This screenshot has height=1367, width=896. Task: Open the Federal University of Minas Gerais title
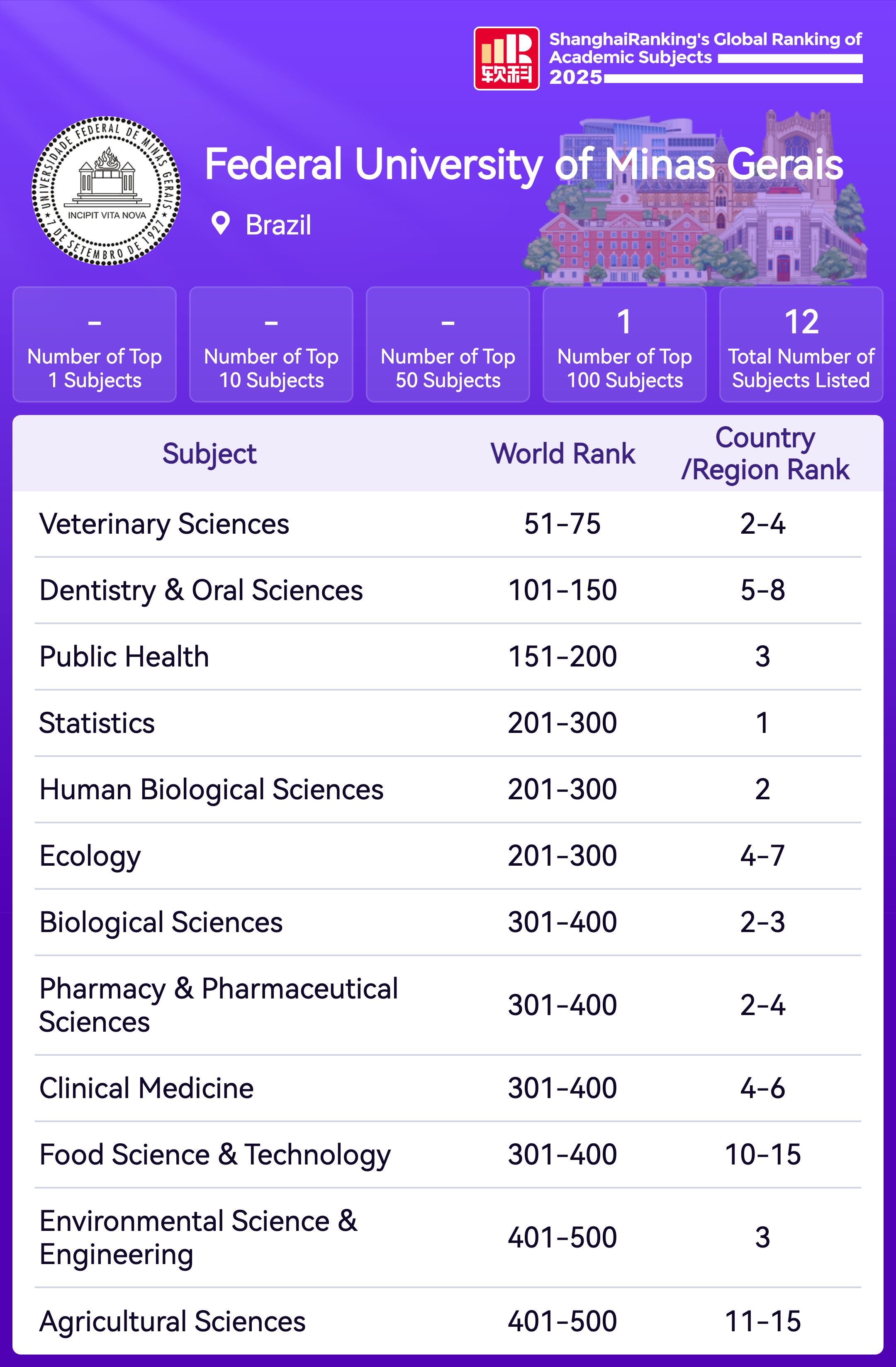pos(523,164)
